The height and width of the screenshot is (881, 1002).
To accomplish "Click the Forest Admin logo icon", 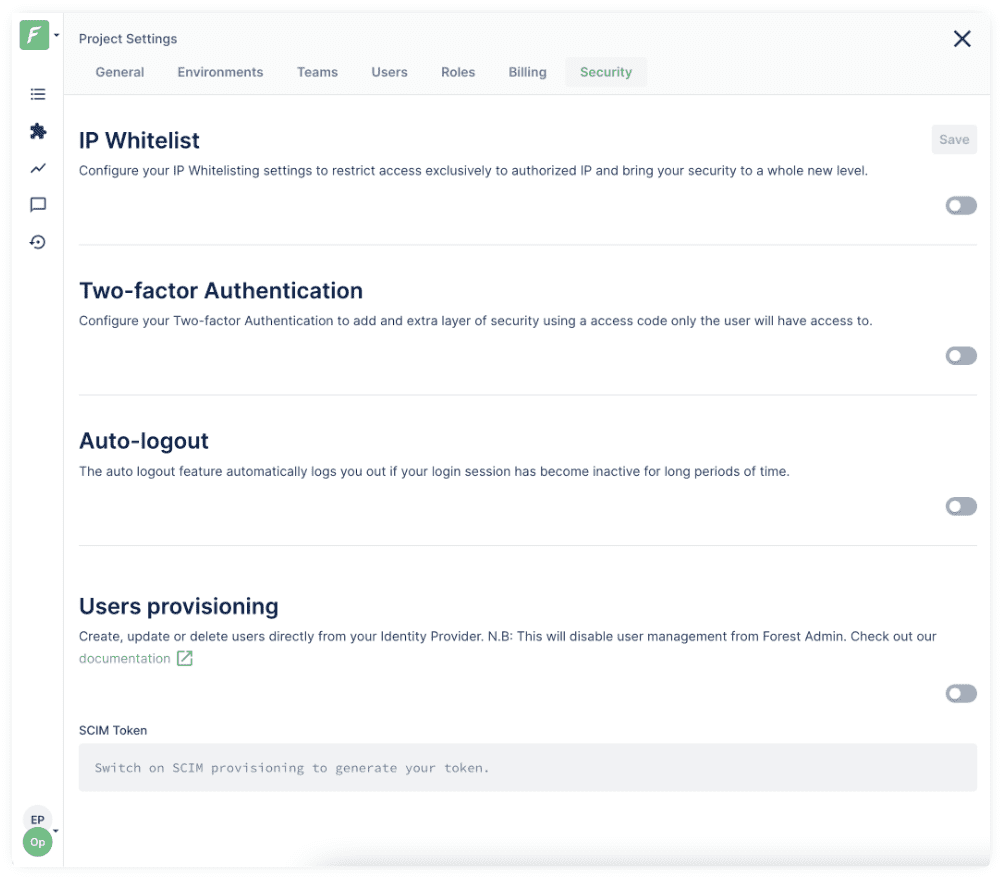I will coord(34,36).
